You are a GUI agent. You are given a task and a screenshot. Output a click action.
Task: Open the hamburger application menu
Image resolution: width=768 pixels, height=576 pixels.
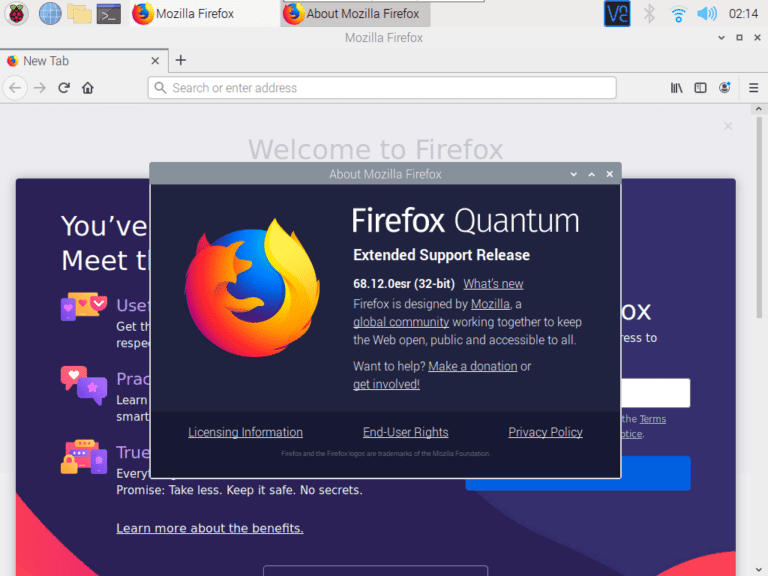754,88
